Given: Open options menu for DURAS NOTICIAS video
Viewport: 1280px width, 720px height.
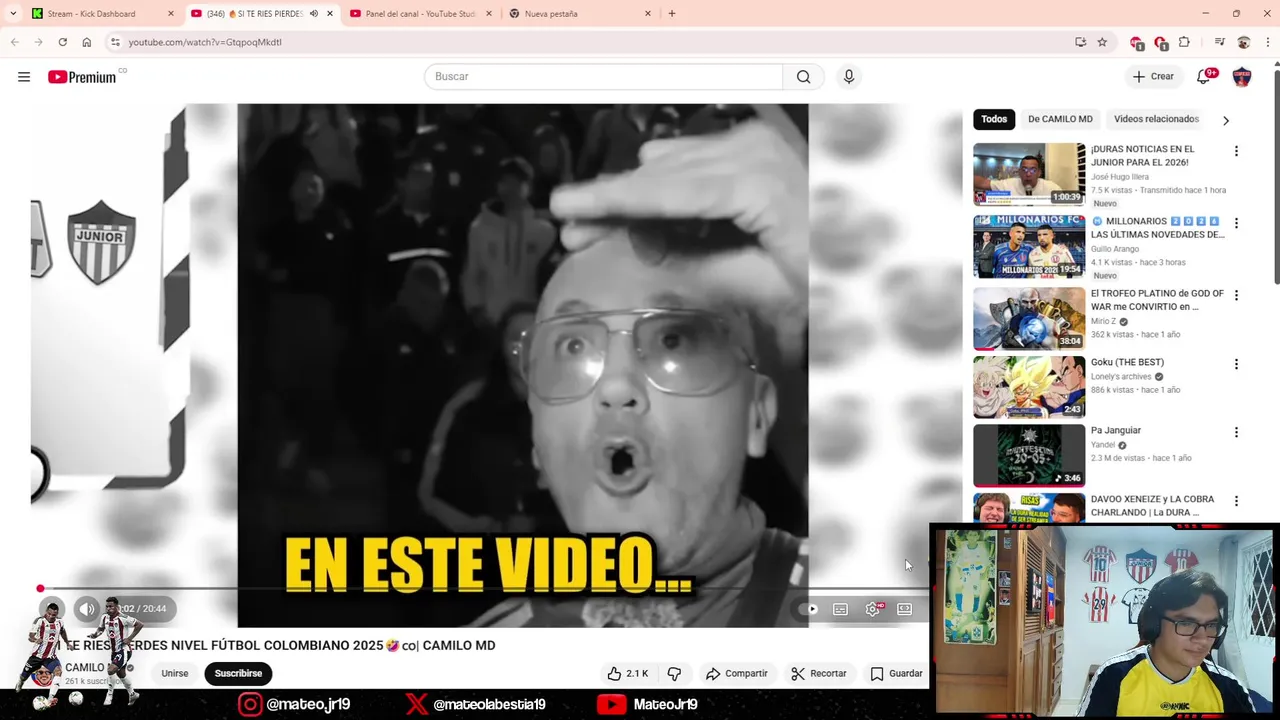Looking at the screenshot, I should (1236, 151).
